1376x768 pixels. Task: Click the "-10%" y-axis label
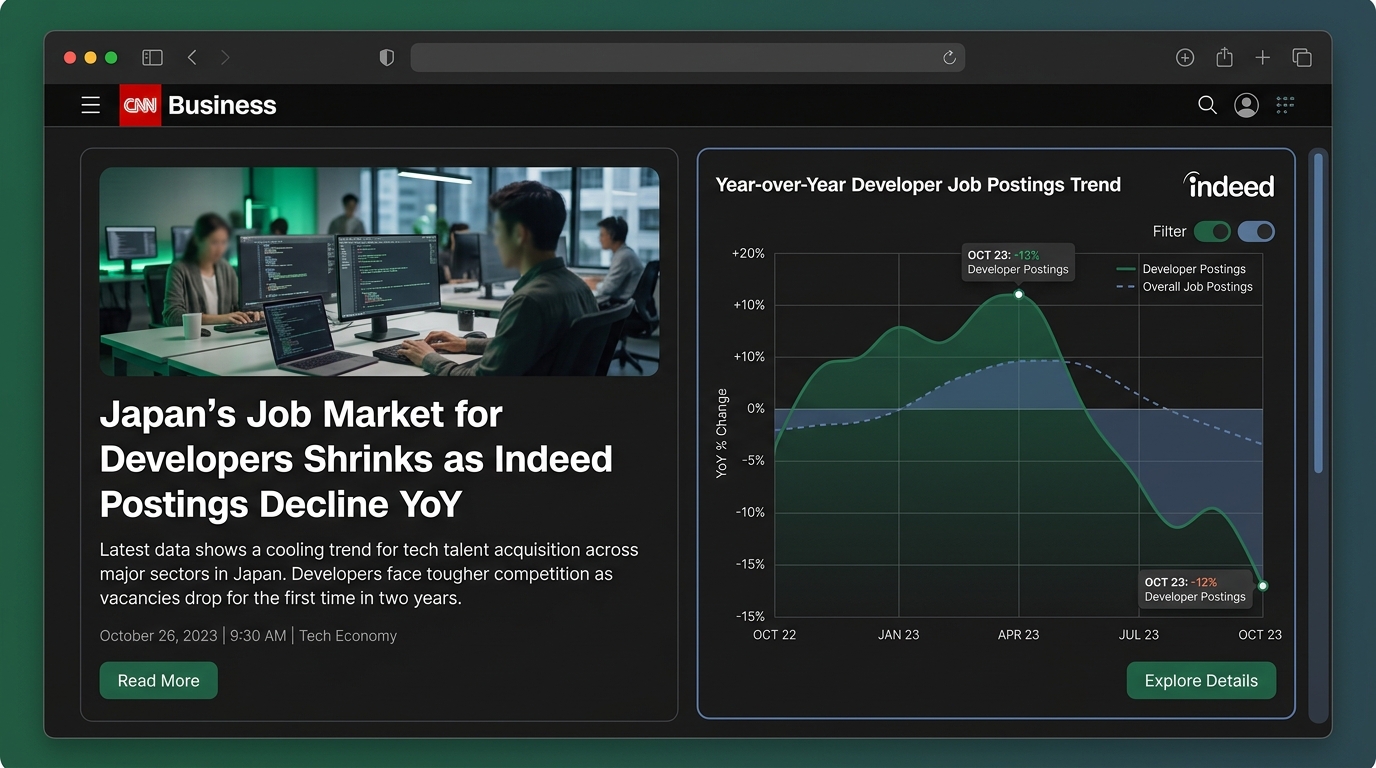click(x=748, y=513)
